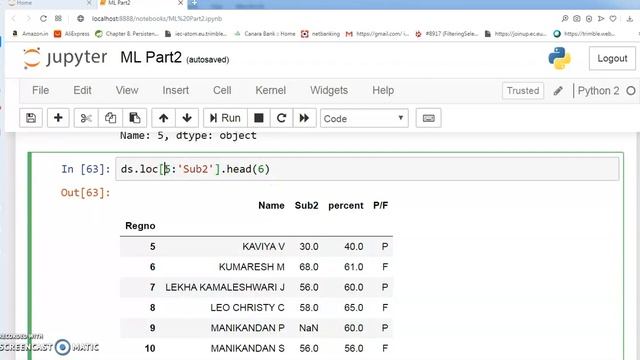Save notebook with the floppy disk icon
This screenshot has height=360, width=640.
click(31, 118)
